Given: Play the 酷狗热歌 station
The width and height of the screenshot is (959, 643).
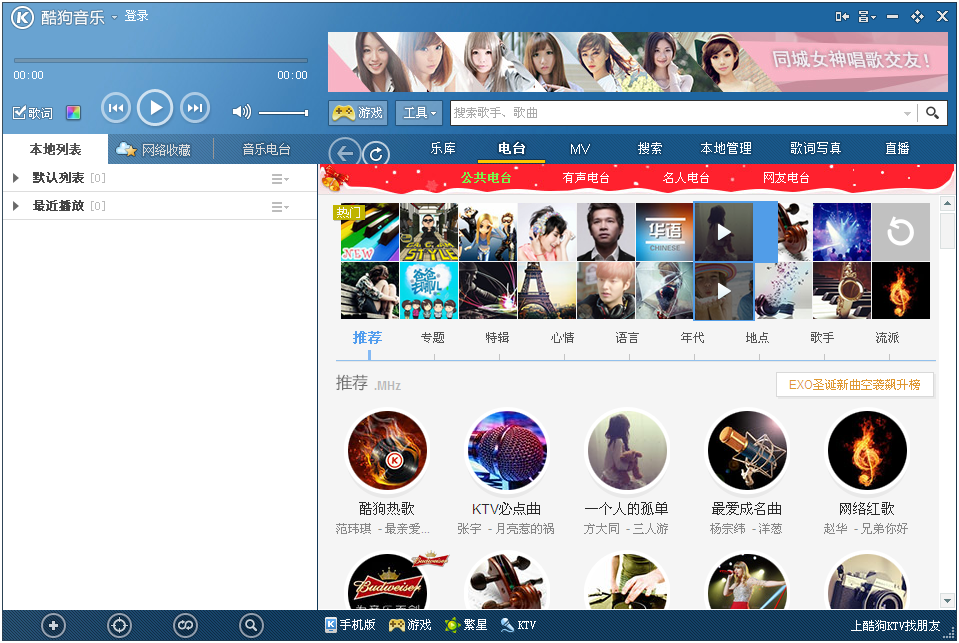Looking at the screenshot, I should [387, 451].
